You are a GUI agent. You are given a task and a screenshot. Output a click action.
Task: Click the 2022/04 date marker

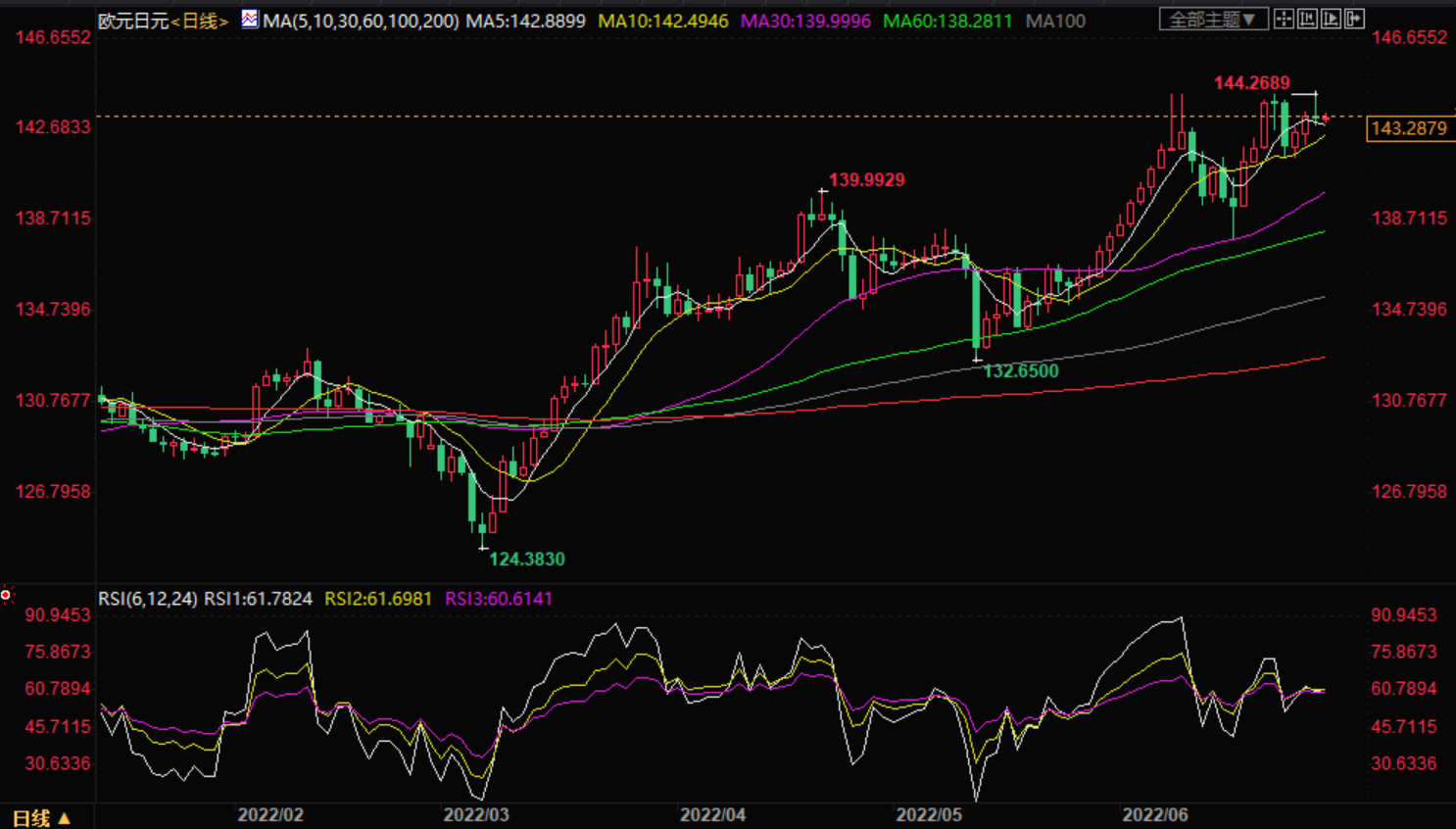[x=713, y=815]
